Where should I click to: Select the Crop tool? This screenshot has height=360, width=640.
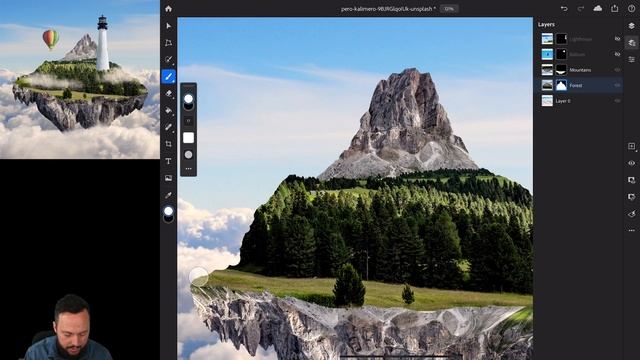pyautogui.click(x=169, y=144)
